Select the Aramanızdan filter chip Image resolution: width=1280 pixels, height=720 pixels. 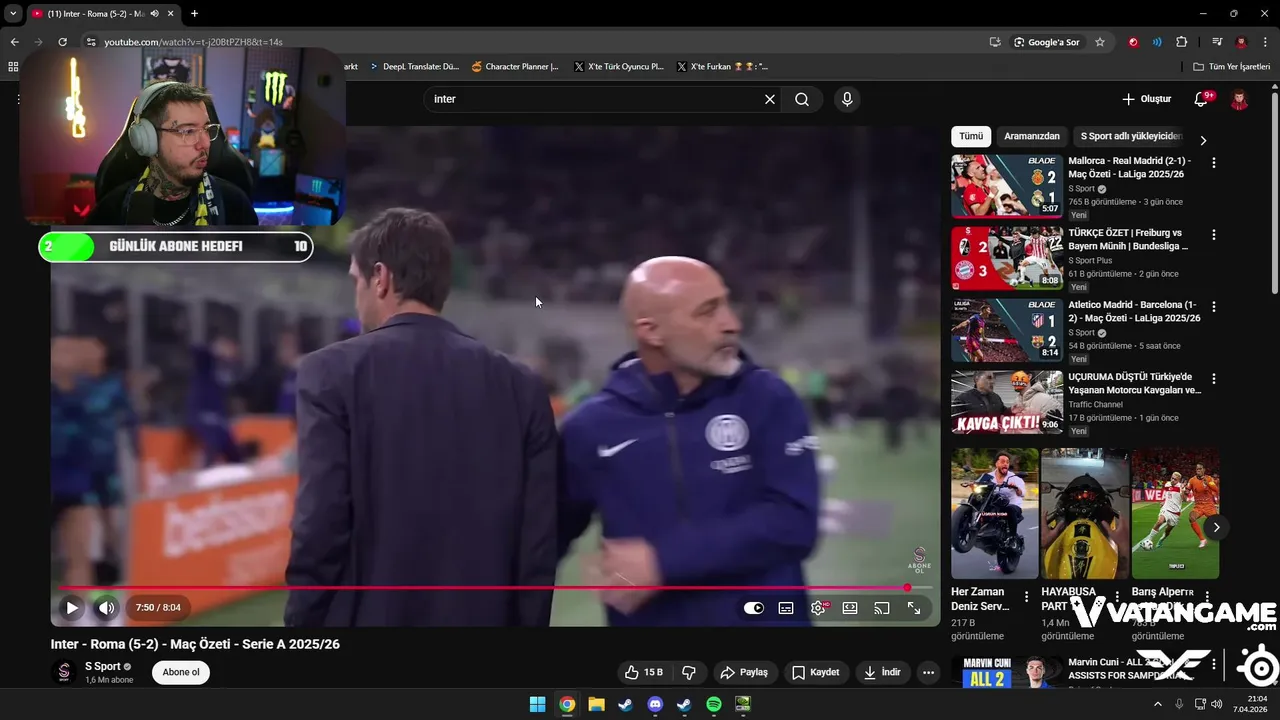(x=1032, y=136)
